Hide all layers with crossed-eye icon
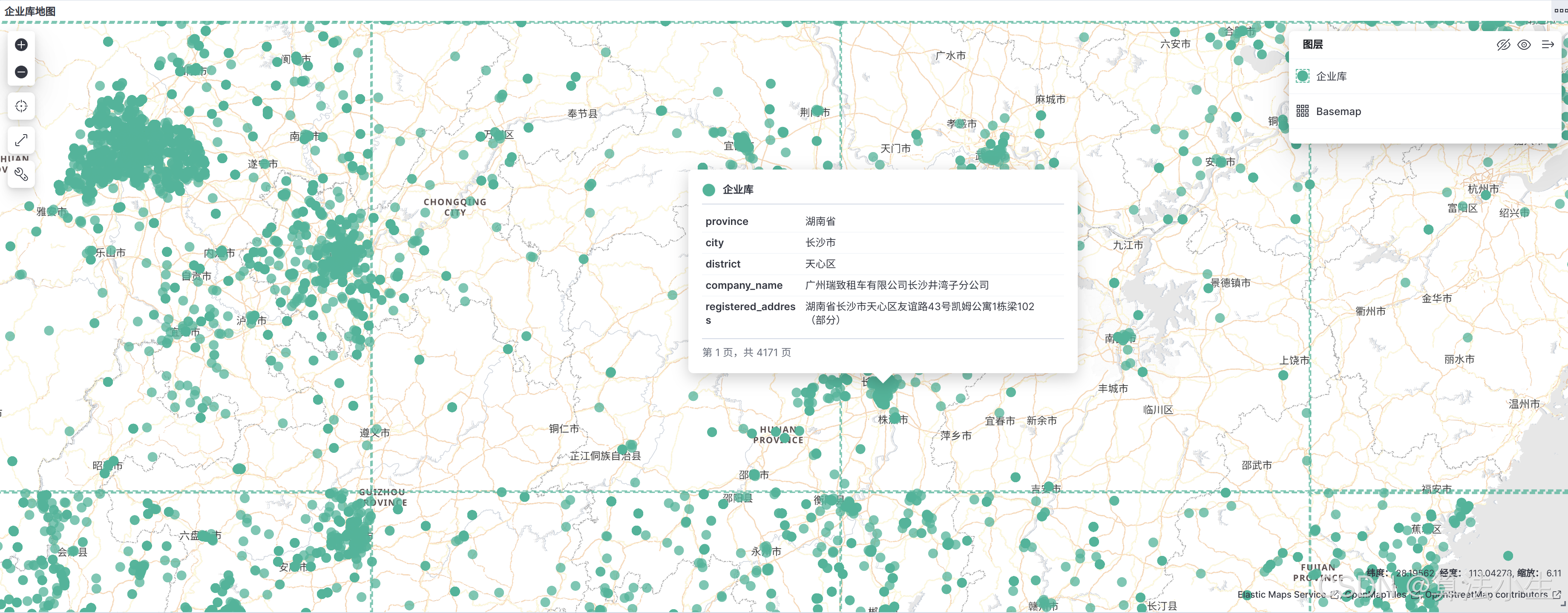The height and width of the screenshot is (613, 1568). [1503, 45]
